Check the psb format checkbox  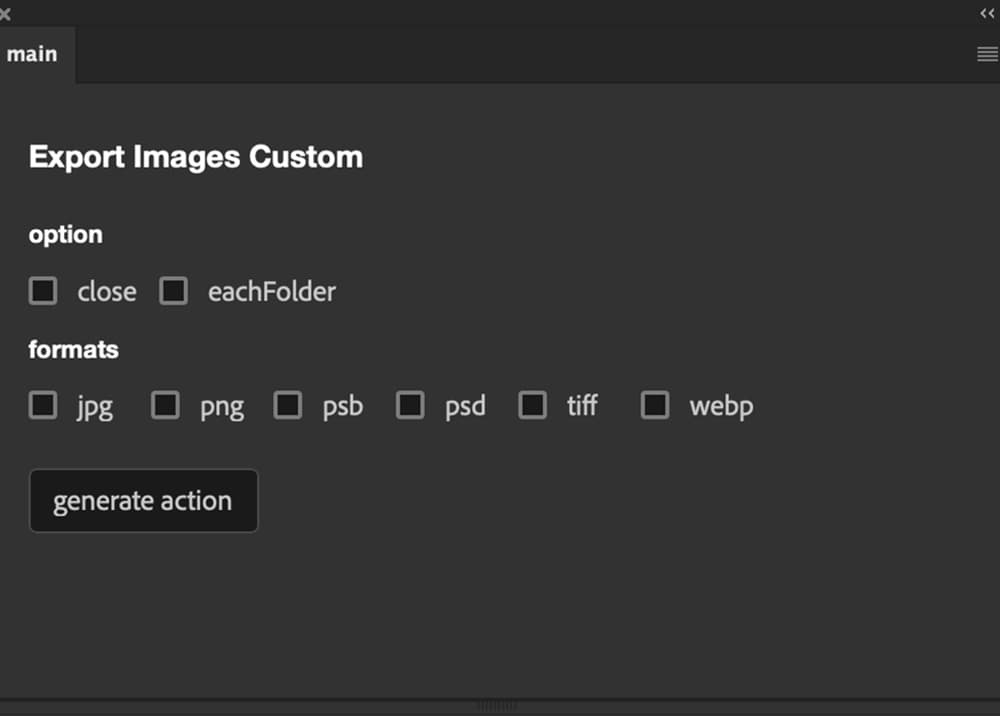[287, 405]
